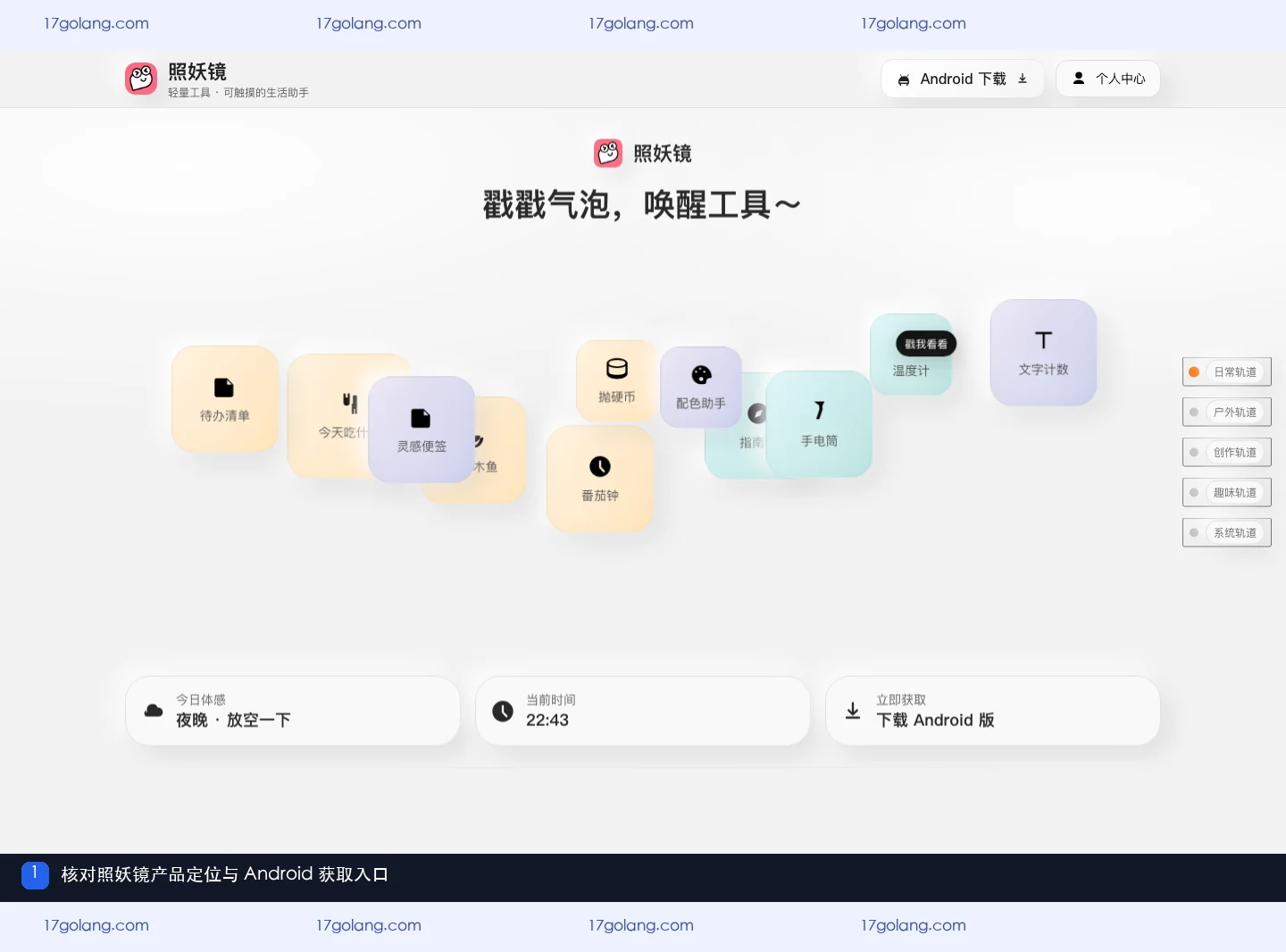
Task: Click the 夜晚 · 放空一下 mood card
Action: click(x=293, y=711)
